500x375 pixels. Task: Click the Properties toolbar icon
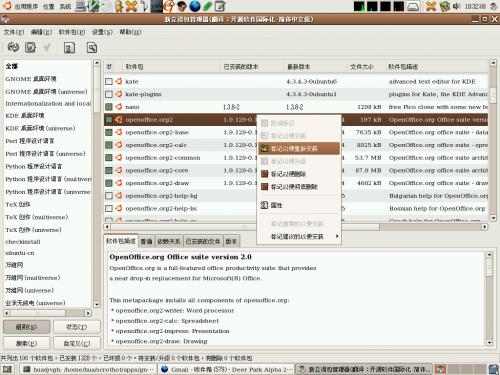click(x=69, y=48)
